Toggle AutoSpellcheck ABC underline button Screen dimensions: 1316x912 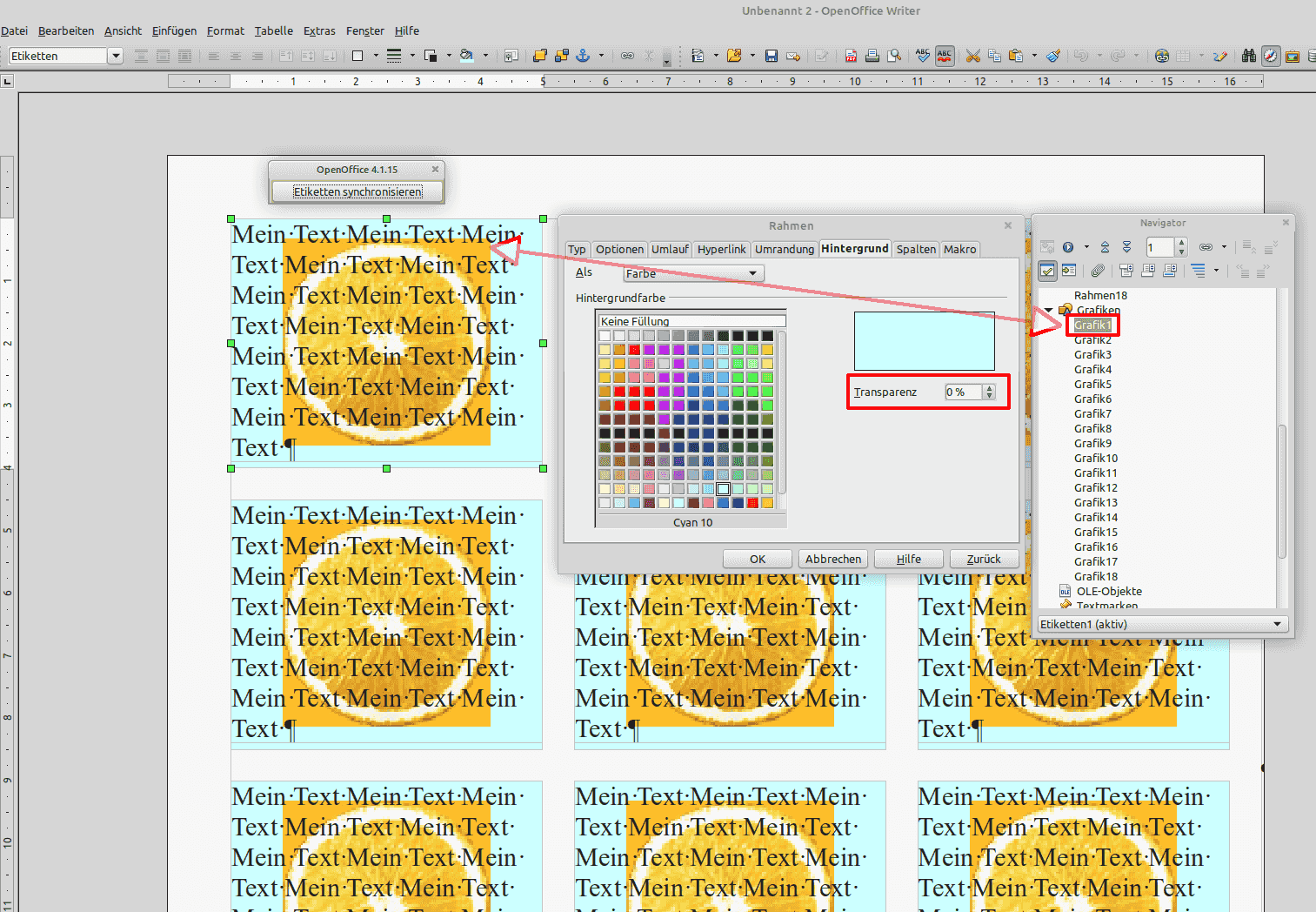(945, 56)
